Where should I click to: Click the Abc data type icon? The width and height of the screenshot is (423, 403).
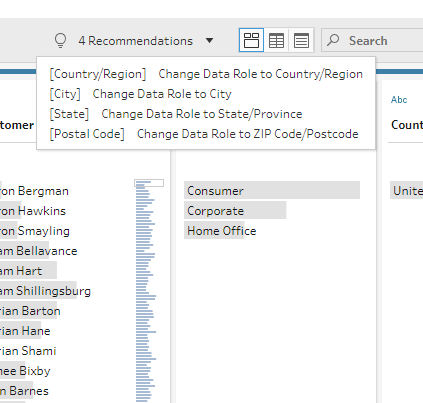point(399,100)
